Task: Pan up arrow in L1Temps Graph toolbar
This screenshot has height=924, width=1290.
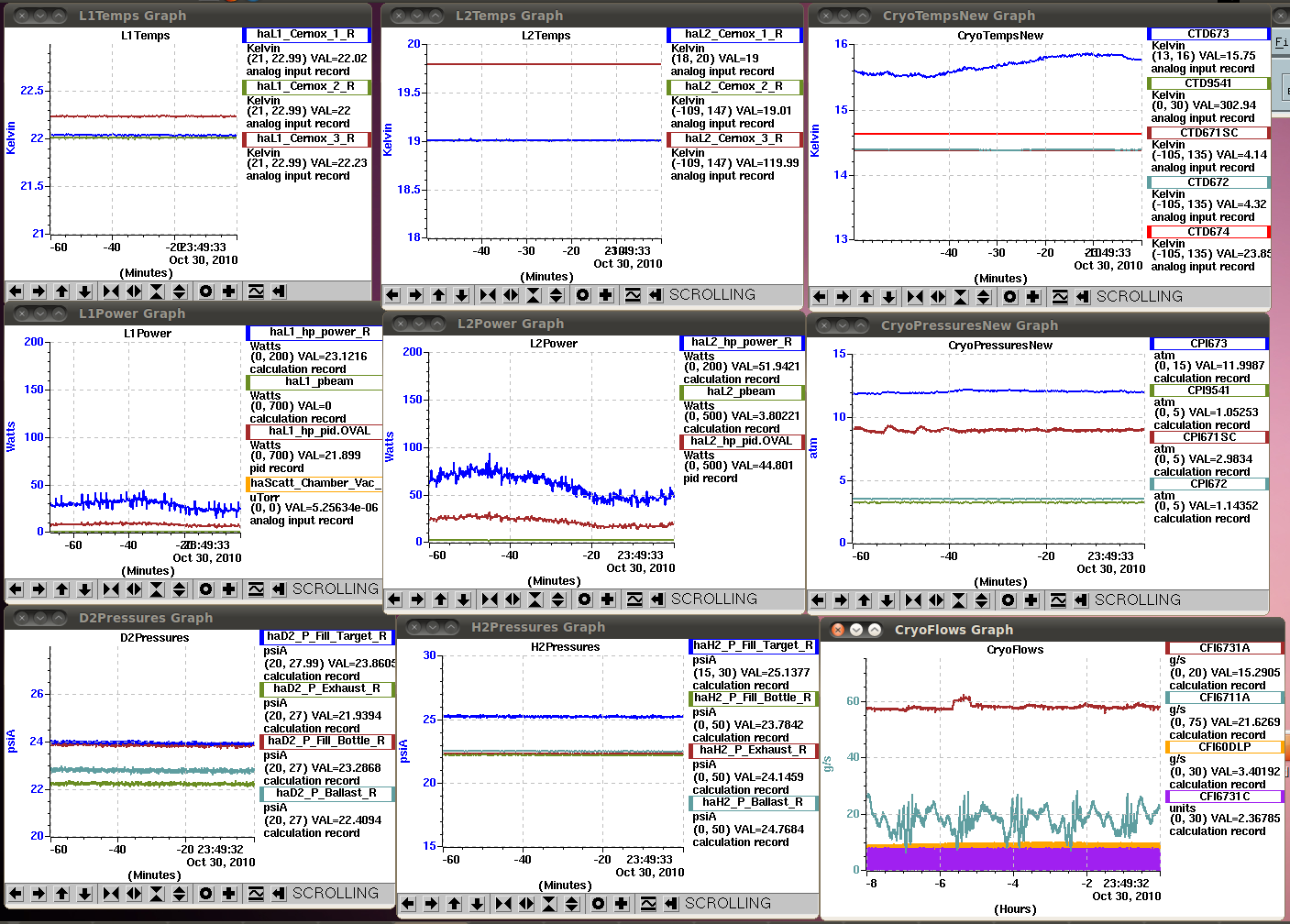Action: pyautogui.click(x=61, y=291)
